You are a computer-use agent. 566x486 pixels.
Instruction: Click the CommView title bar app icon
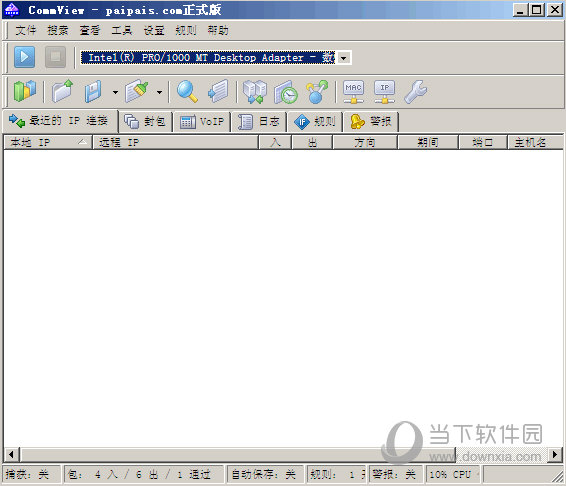(x=12, y=10)
